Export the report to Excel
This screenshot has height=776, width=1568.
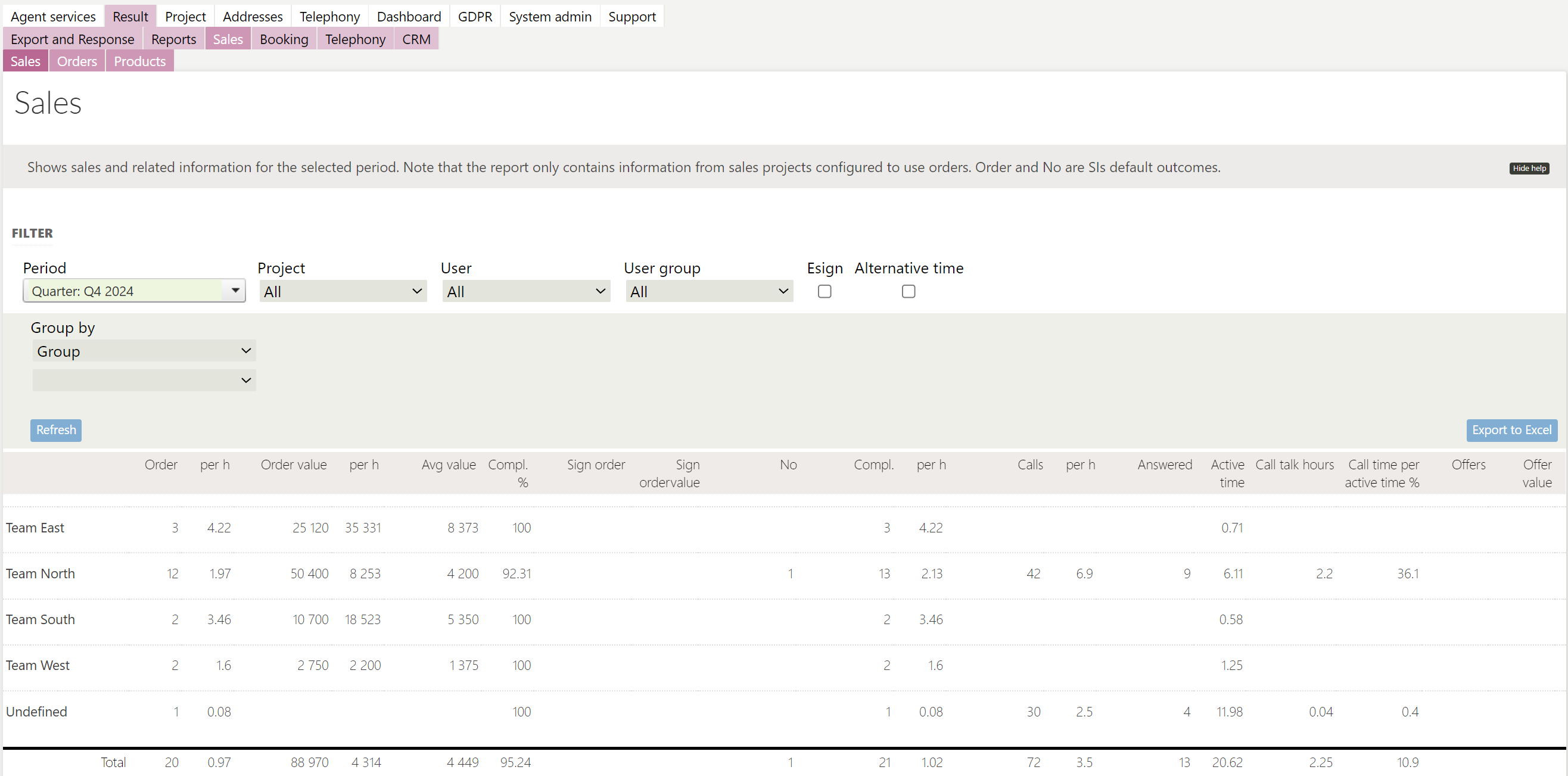(1511, 431)
